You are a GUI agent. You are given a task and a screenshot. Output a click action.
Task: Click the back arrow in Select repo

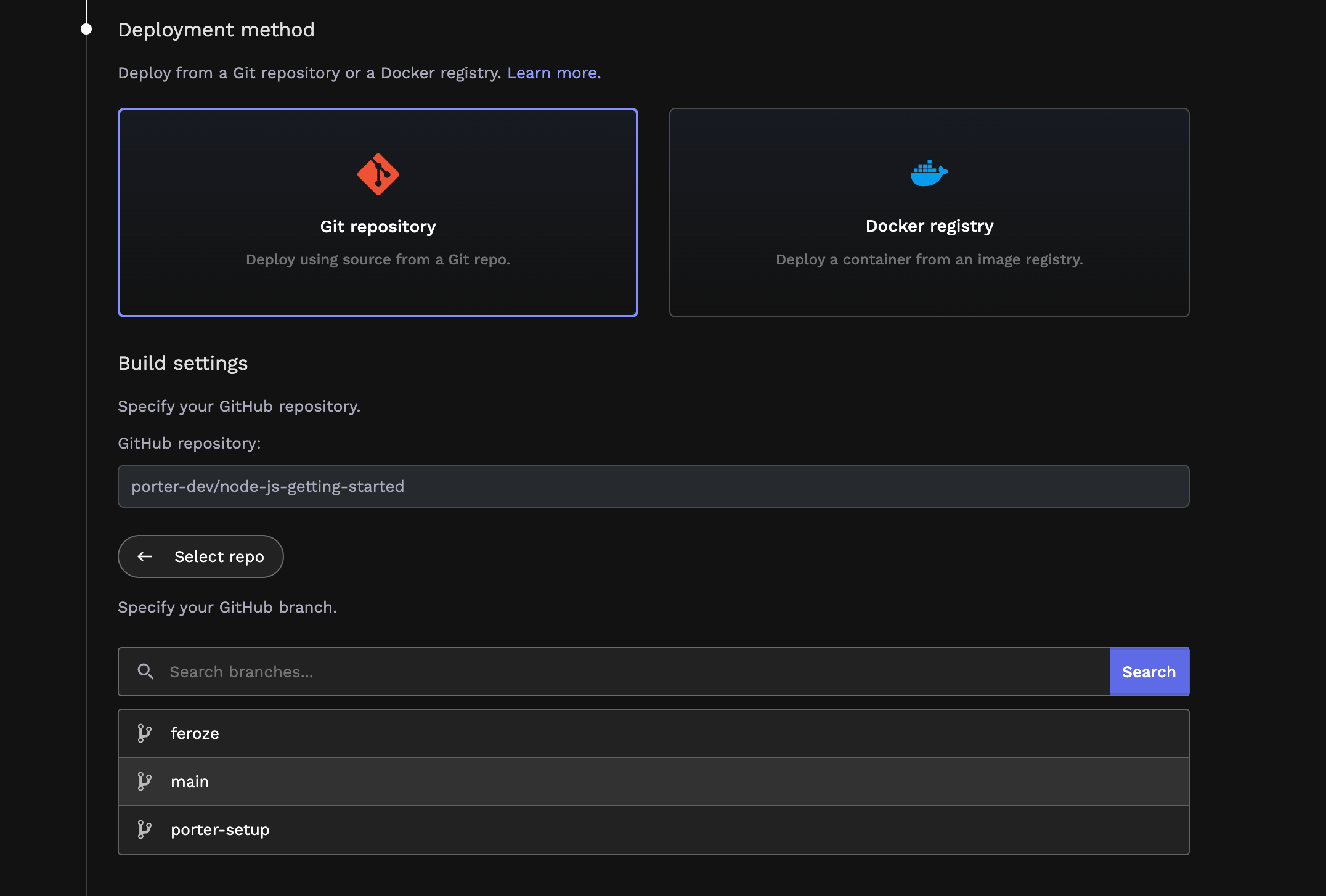[145, 556]
